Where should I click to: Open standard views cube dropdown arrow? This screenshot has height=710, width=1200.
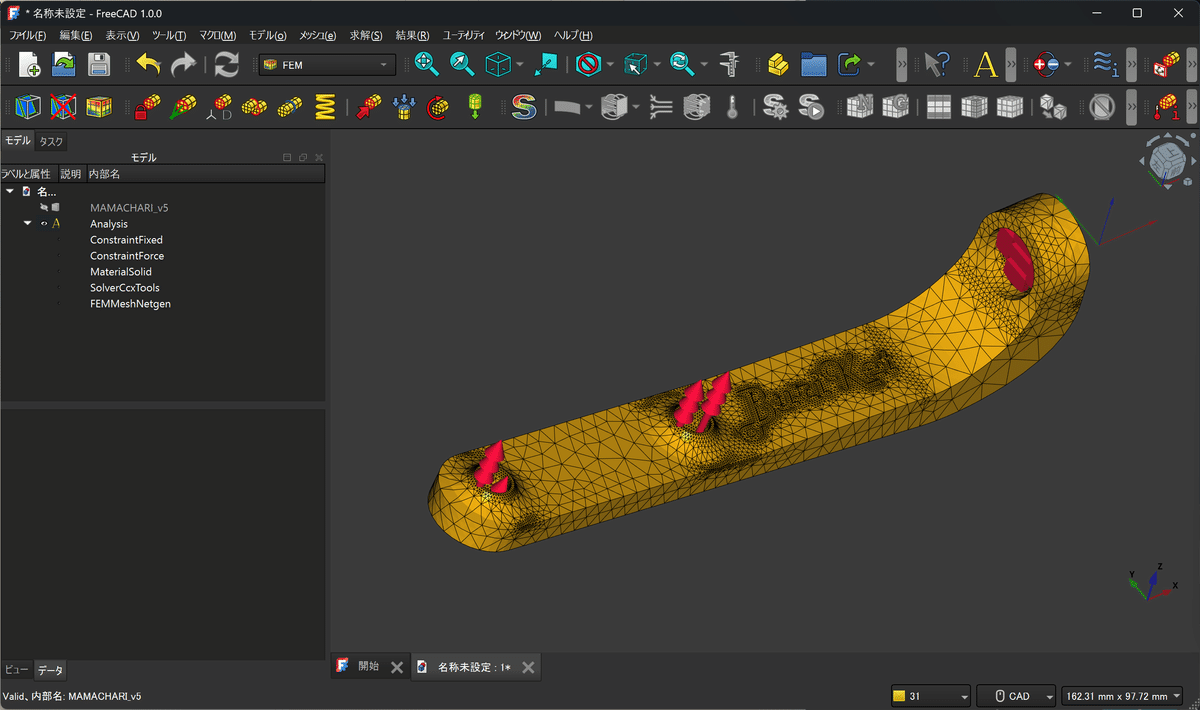click(520, 65)
